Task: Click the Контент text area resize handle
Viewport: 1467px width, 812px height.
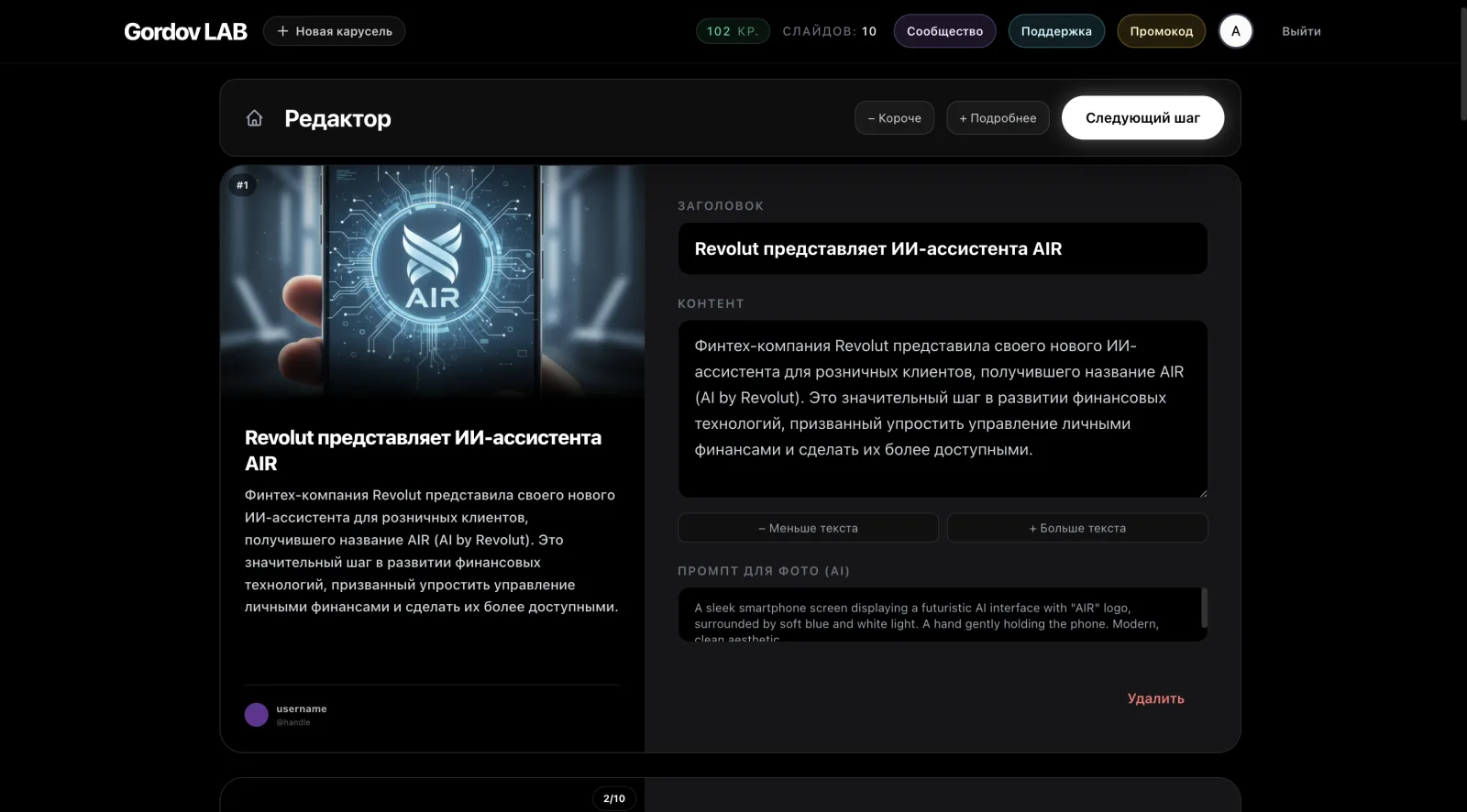Action: coord(1202,493)
